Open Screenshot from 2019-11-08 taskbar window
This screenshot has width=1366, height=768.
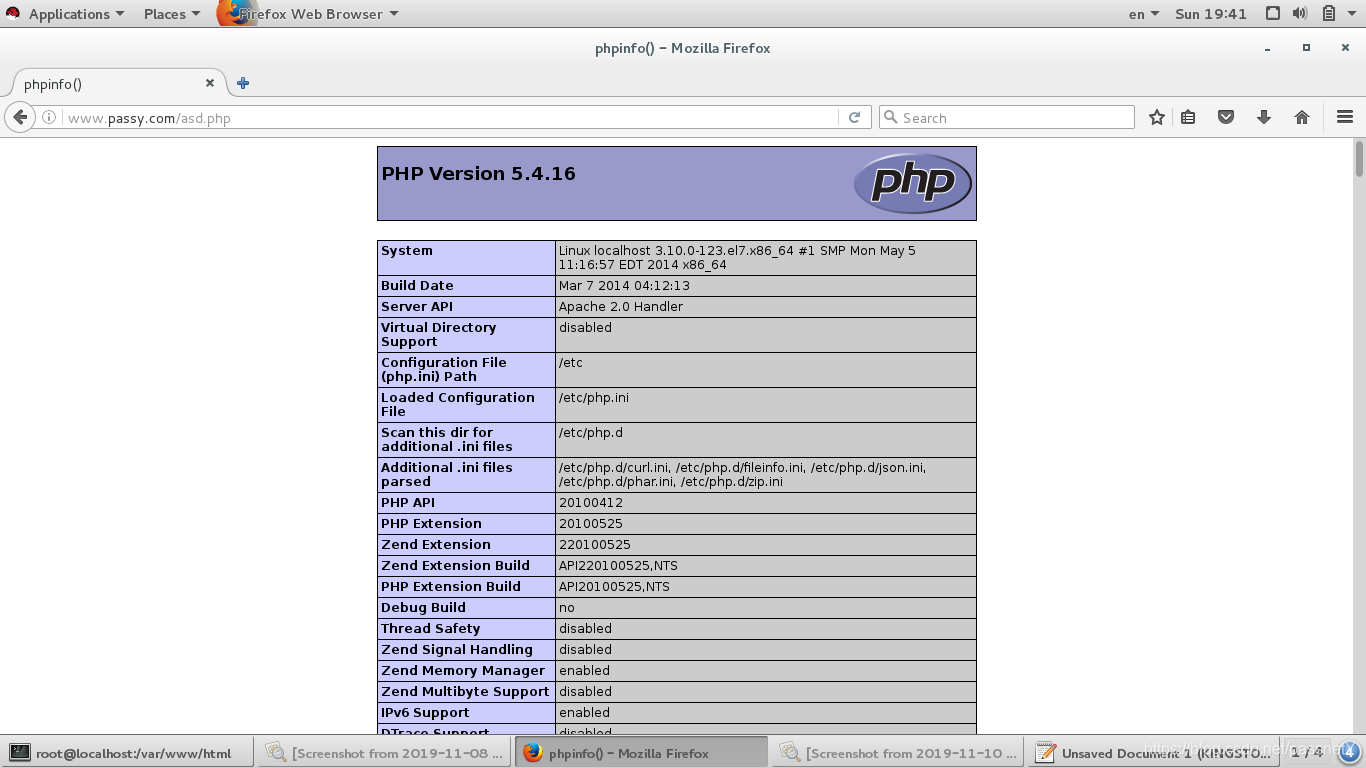click(x=385, y=753)
